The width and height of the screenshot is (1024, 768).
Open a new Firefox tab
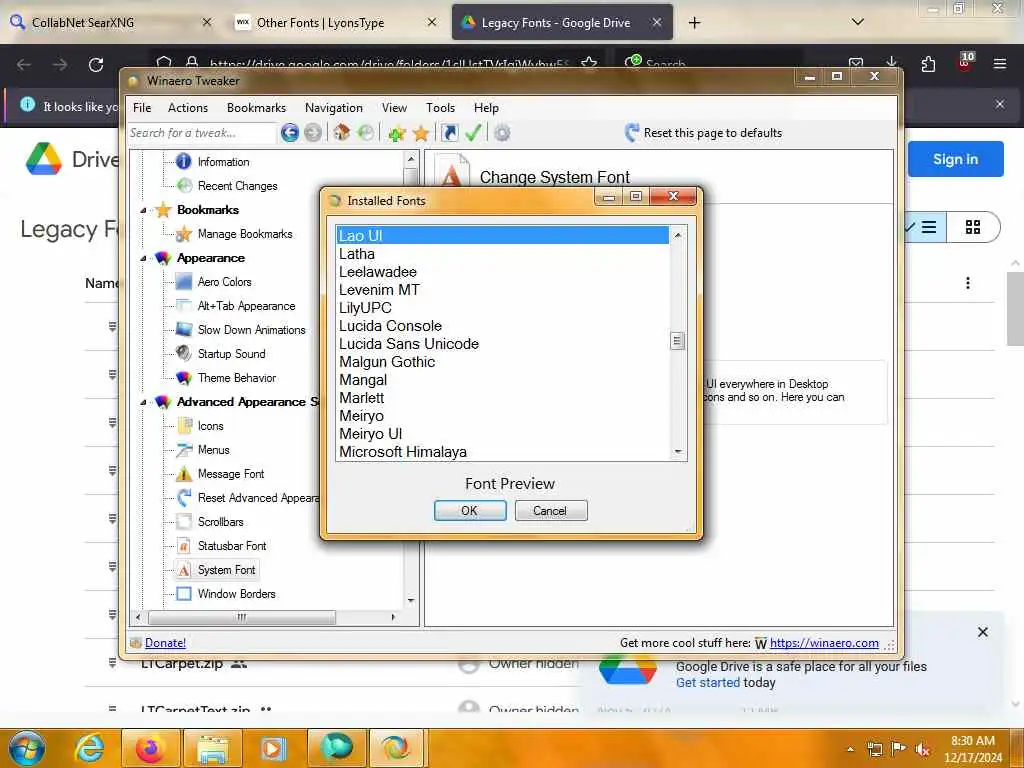[x=694, y=23]
